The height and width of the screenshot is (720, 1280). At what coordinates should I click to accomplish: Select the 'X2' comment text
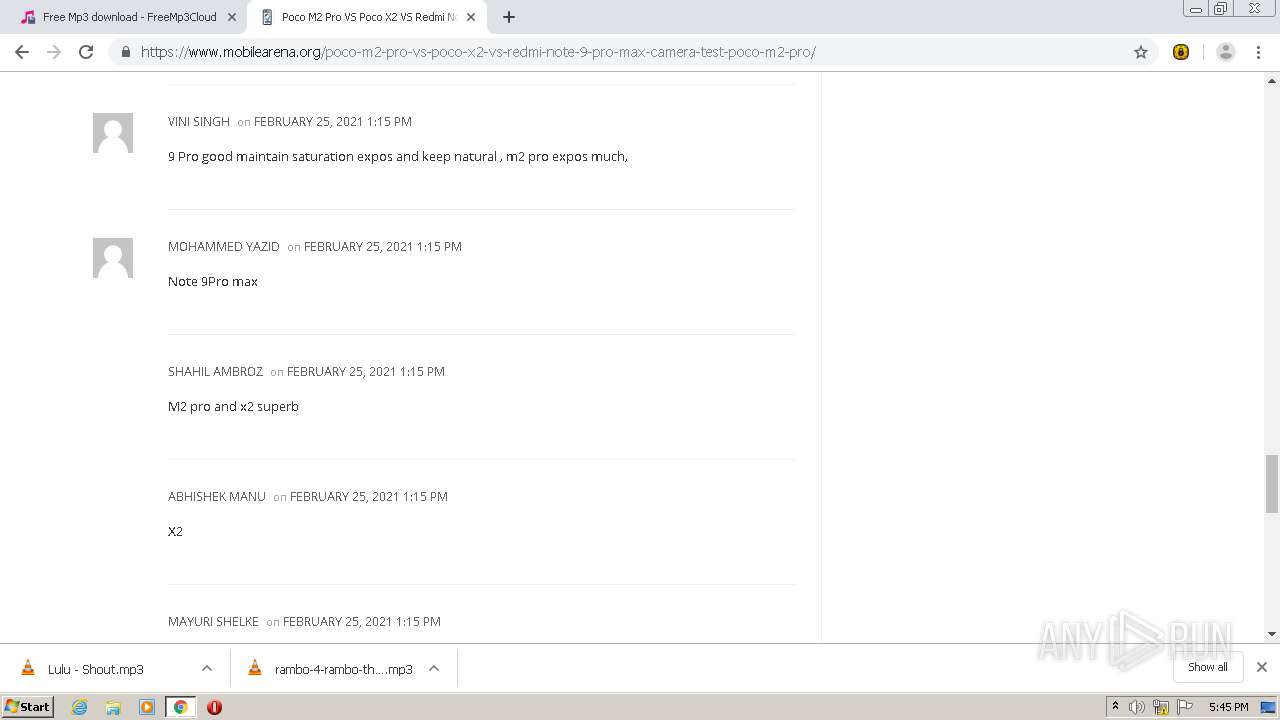coord(175,531)
